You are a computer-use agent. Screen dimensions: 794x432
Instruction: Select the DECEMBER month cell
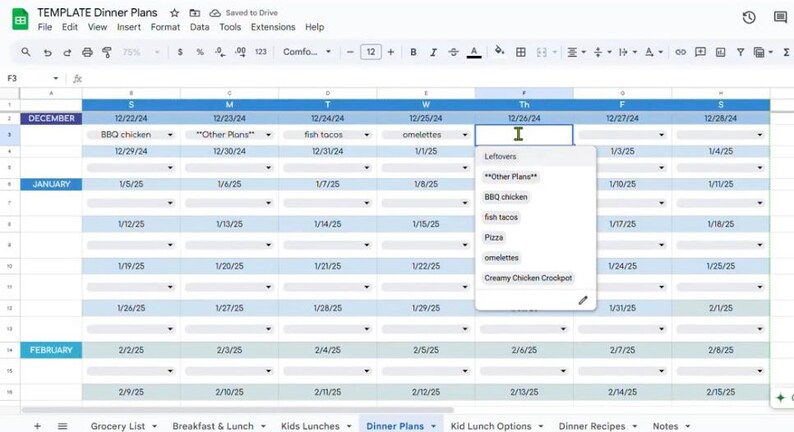click(x=51, y=119)
